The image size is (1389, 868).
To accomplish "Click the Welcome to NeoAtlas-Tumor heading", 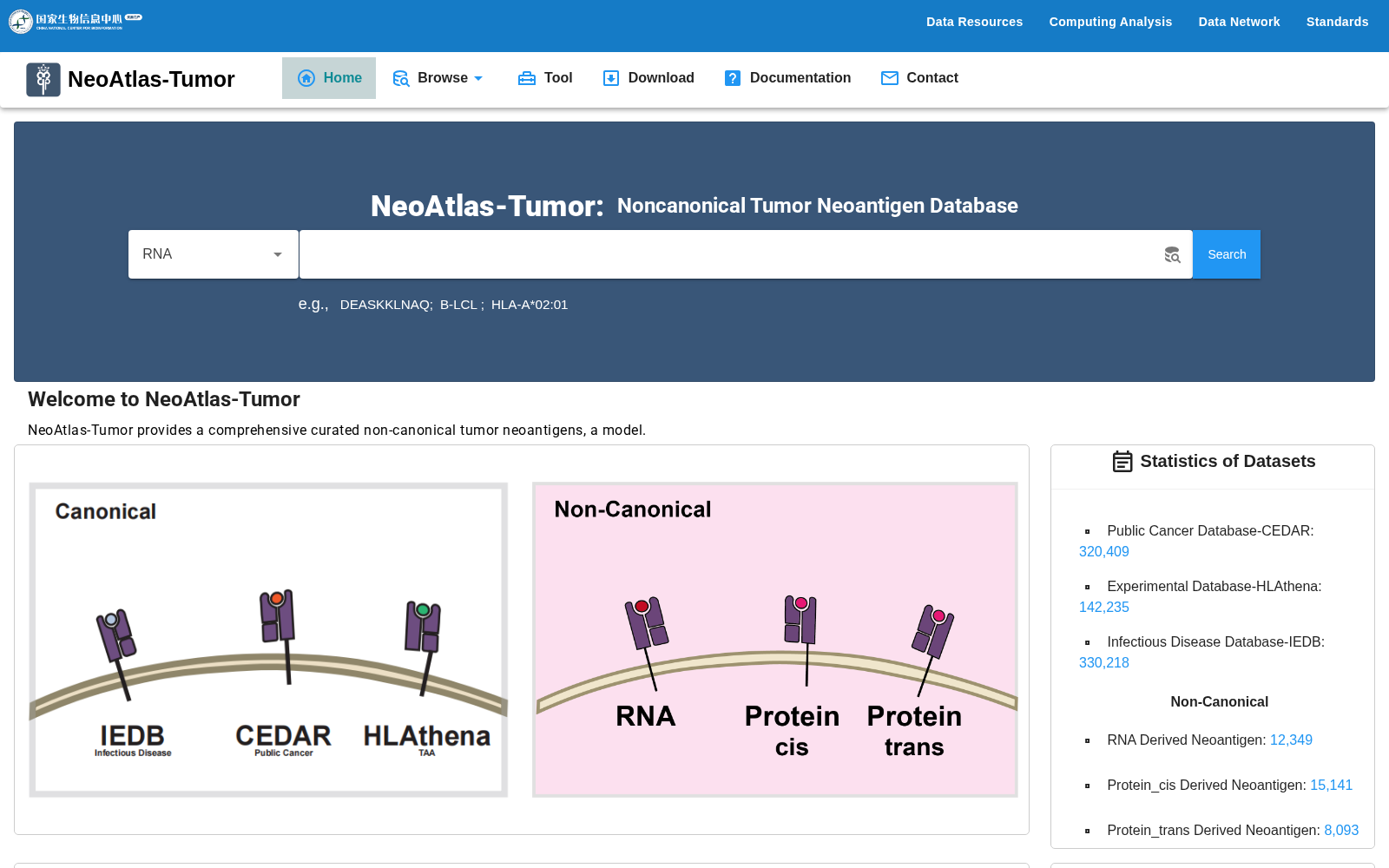I will (x=164, y=399).
